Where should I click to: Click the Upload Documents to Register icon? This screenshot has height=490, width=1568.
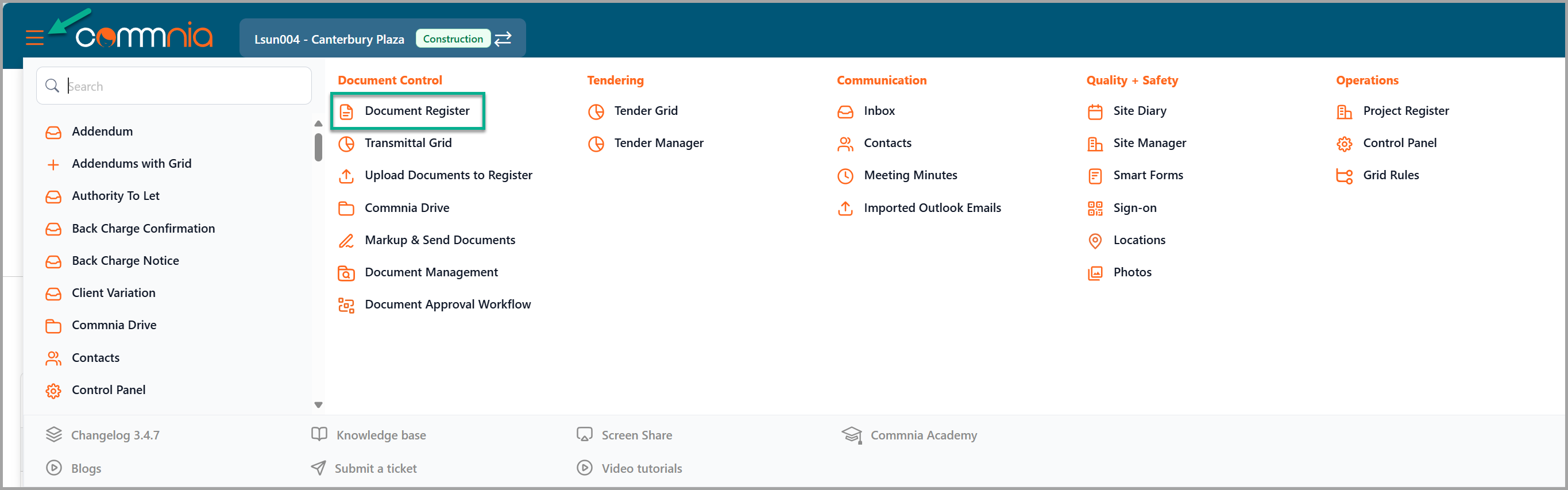[346, 176]
